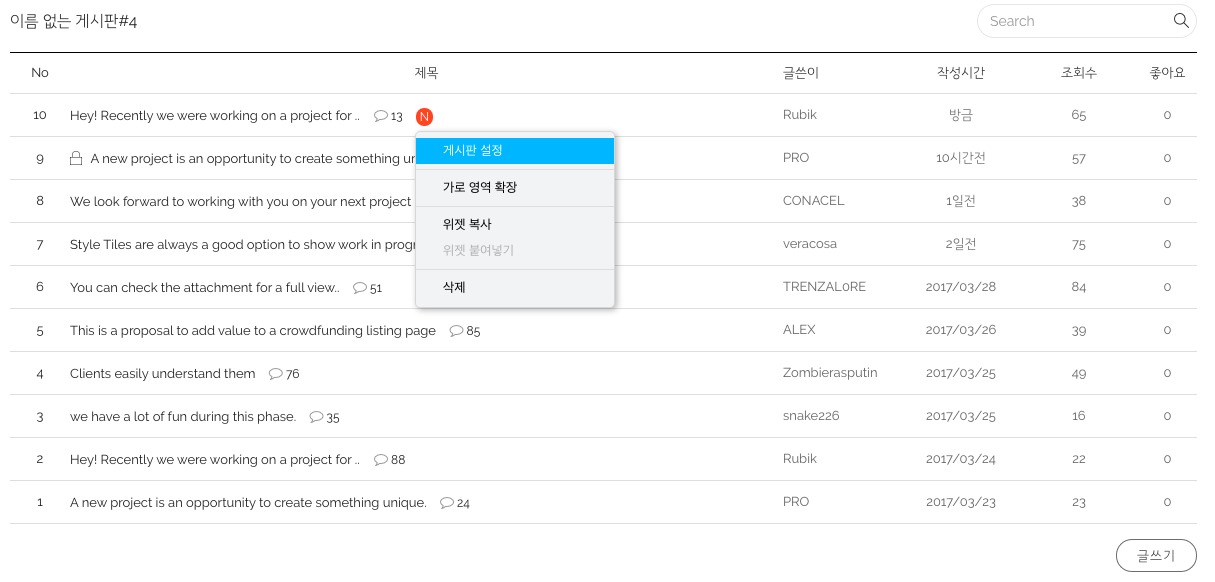Click view count 84

[1079, 287]
